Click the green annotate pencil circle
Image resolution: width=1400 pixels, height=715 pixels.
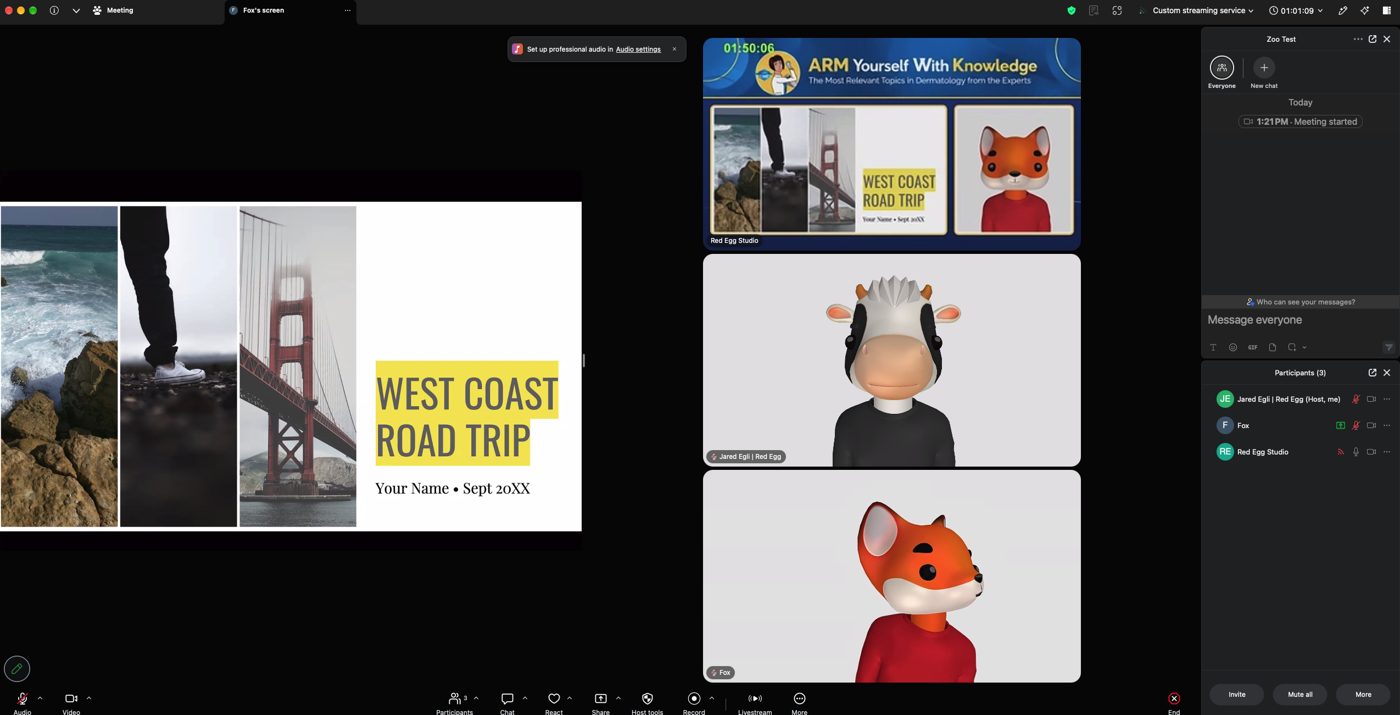[17, 668]
